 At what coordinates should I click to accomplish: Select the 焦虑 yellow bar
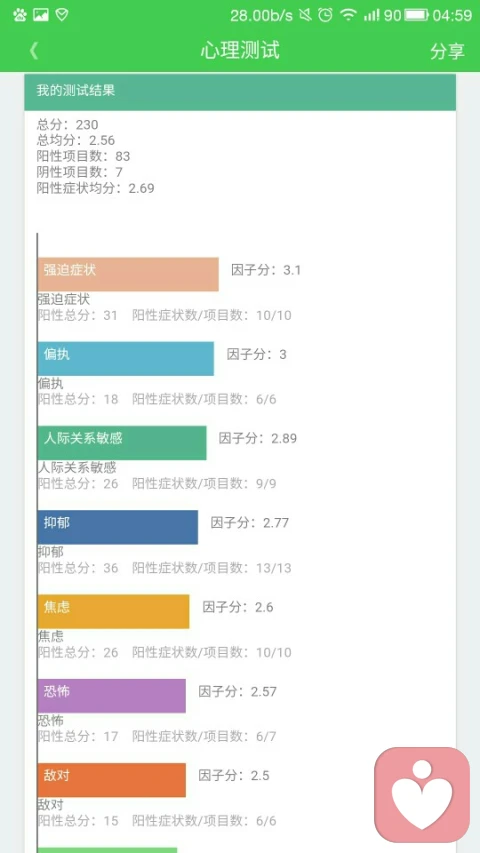[x=114, y=611]
